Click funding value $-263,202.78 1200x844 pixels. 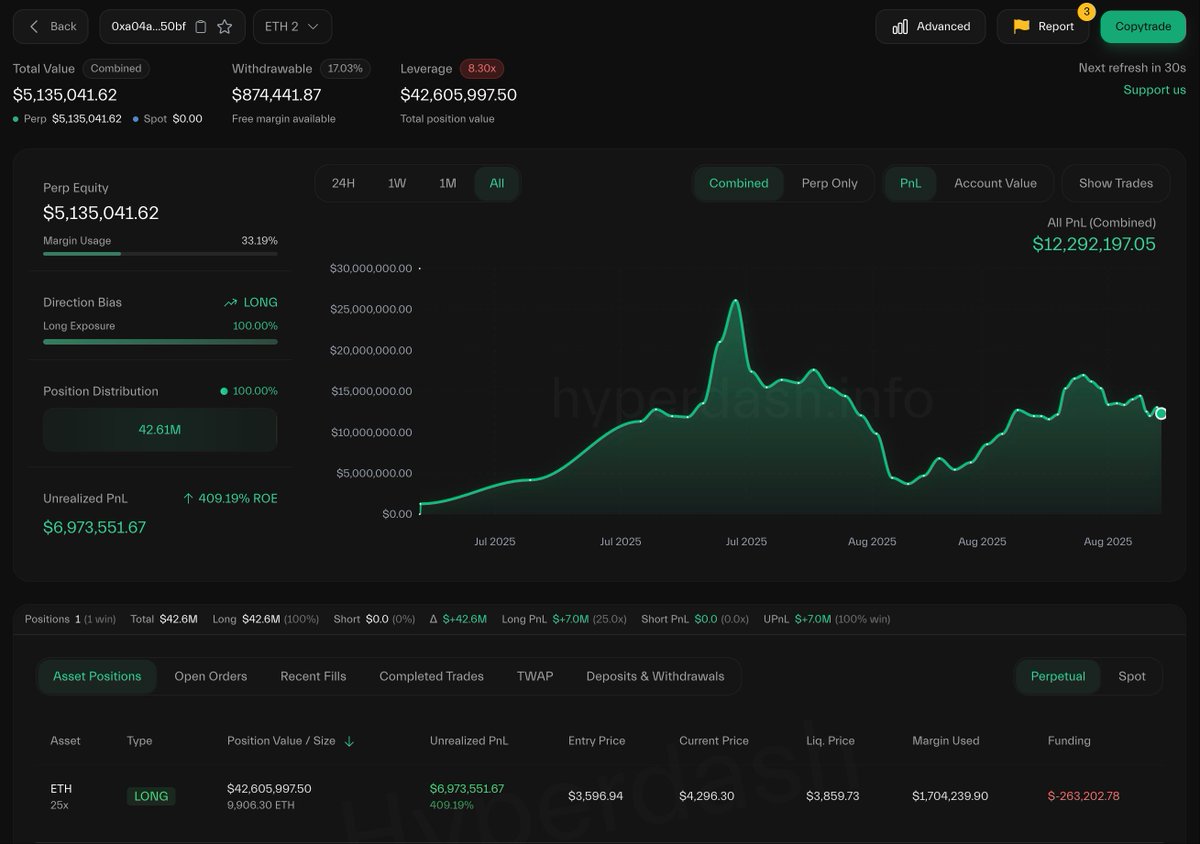[x=1084, y=796]
